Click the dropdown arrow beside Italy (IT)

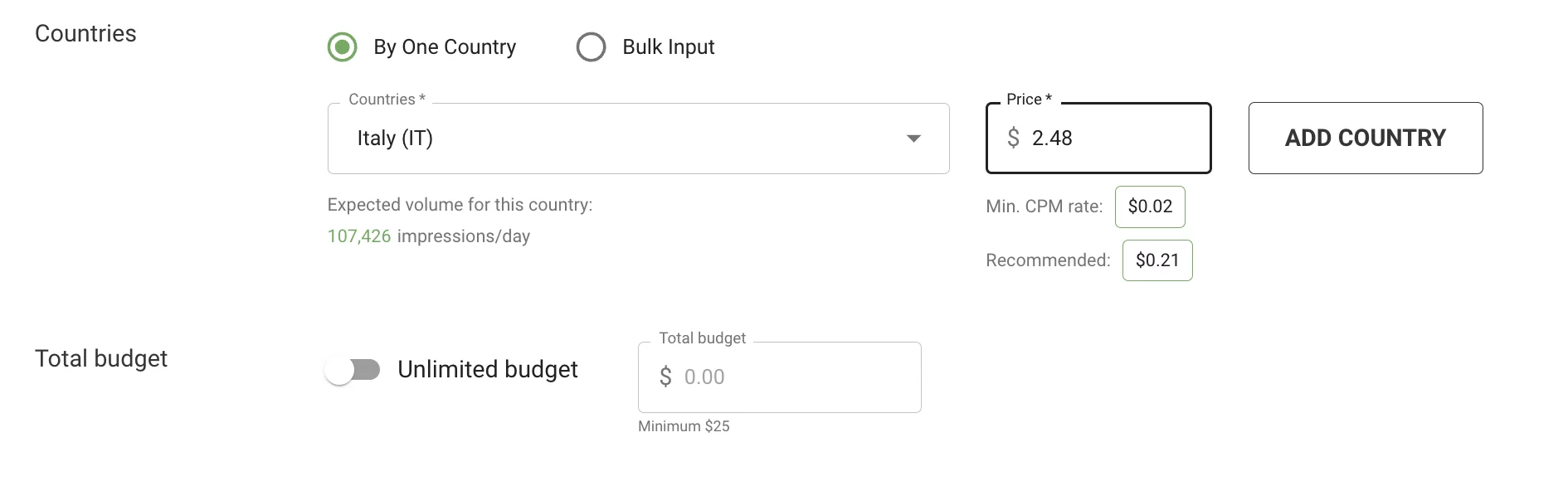913,139
